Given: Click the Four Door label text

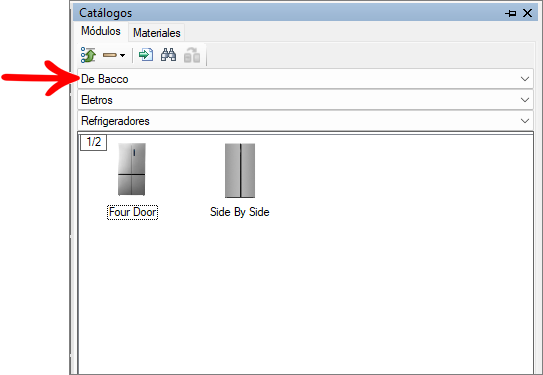Looking at the screenshot, I should pyautogui.click(x=132, y=212).
